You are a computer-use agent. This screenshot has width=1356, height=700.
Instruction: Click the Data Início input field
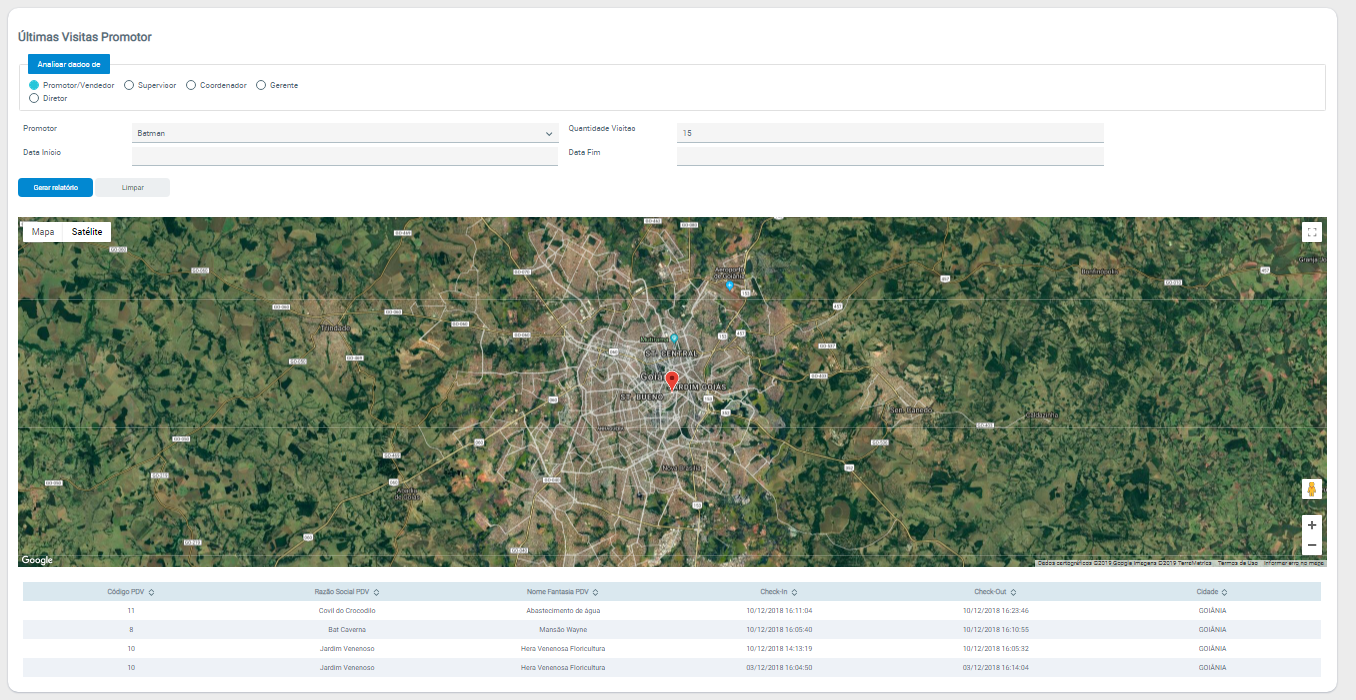[344, 155]
